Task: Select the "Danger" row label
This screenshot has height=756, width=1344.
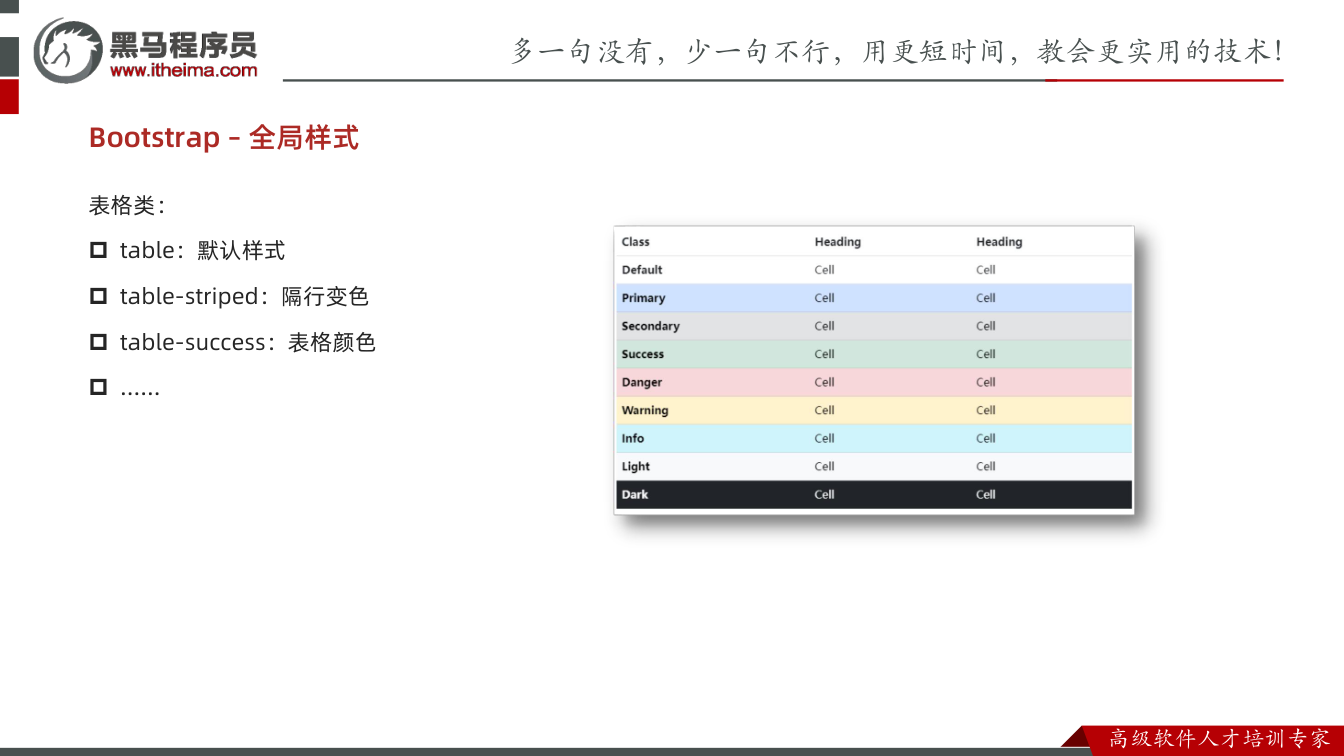Action: 642,382
